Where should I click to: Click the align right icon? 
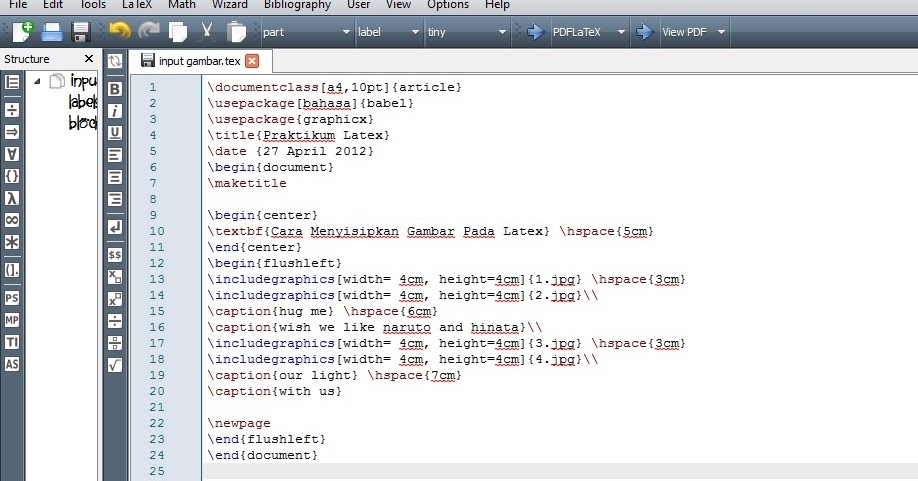click(x=115, y=199)
